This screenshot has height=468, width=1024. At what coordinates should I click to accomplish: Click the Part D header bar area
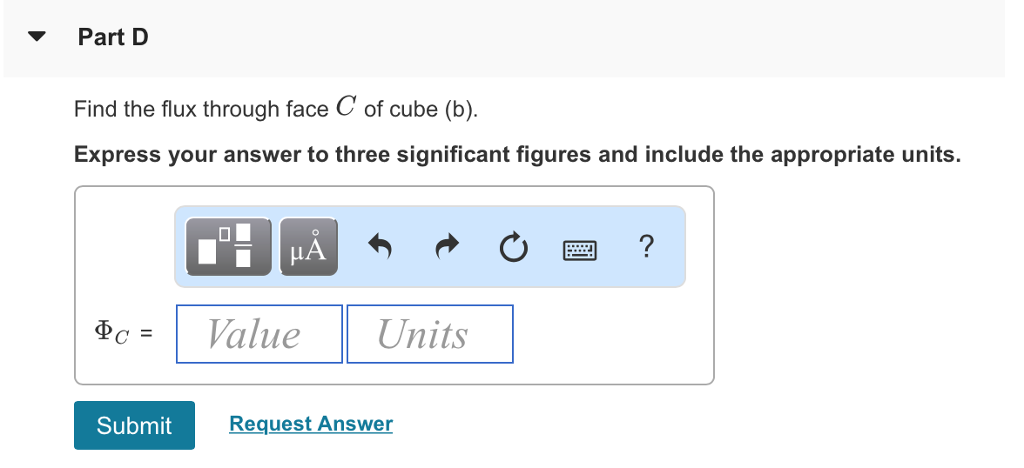point(504,38)
